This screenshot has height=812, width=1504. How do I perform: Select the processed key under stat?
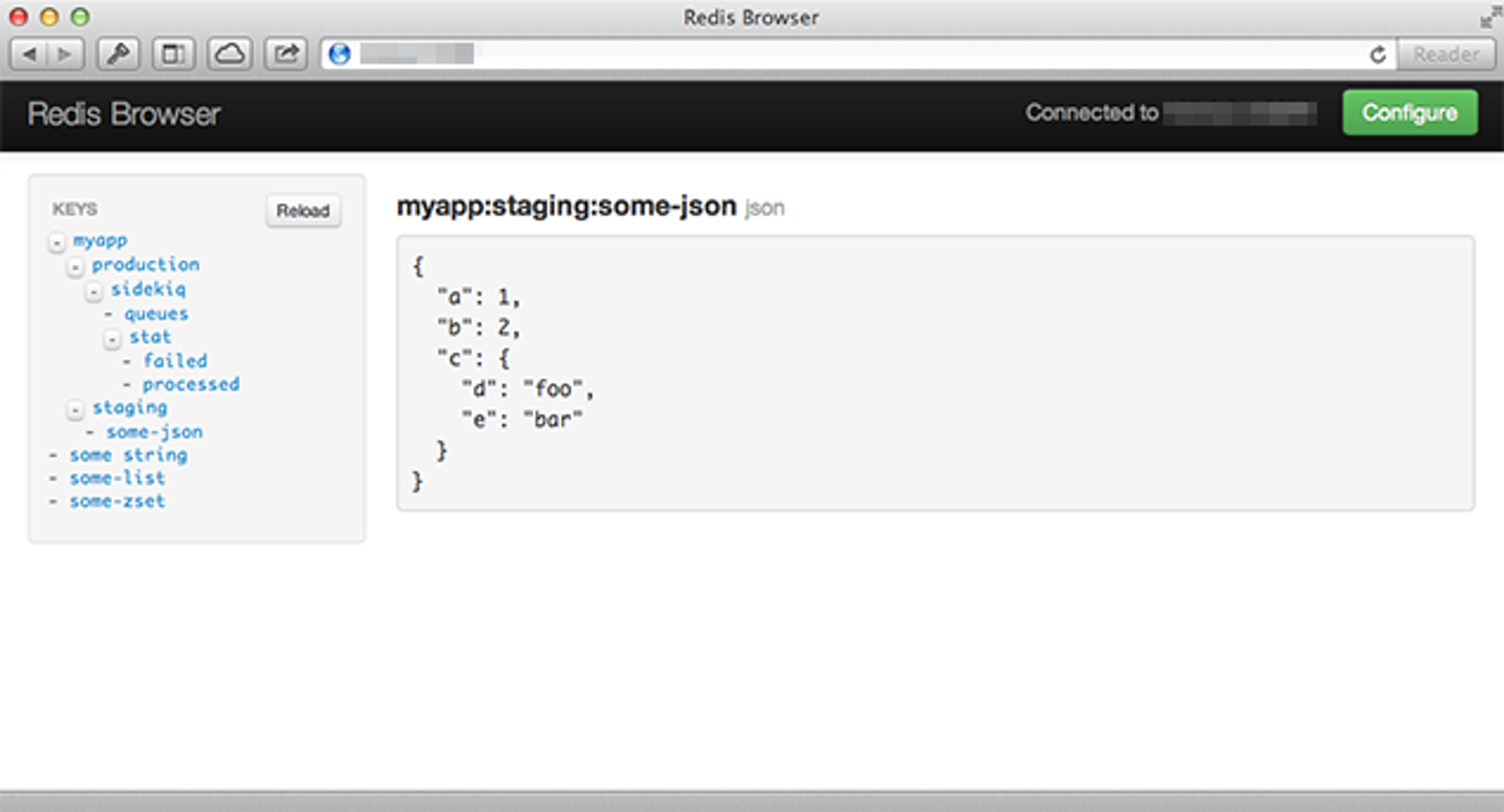click(191, 384)
